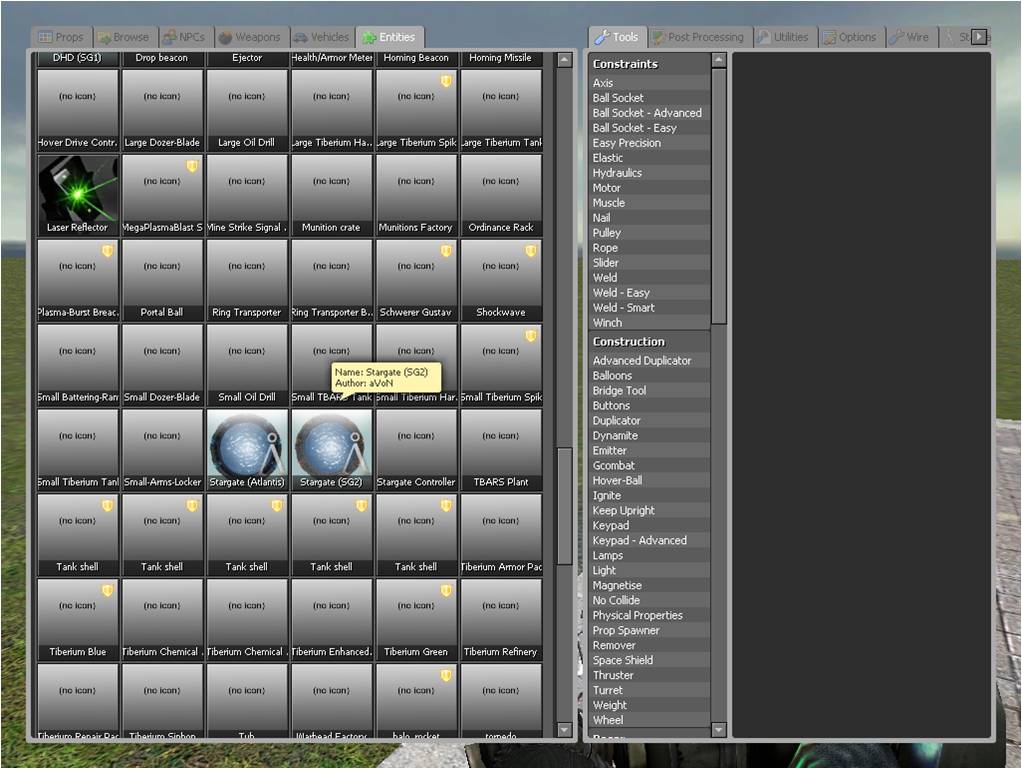Select the Laser Reflector entity icon
The height and width of the screenshot is (769, 1022).
[78, 195]
